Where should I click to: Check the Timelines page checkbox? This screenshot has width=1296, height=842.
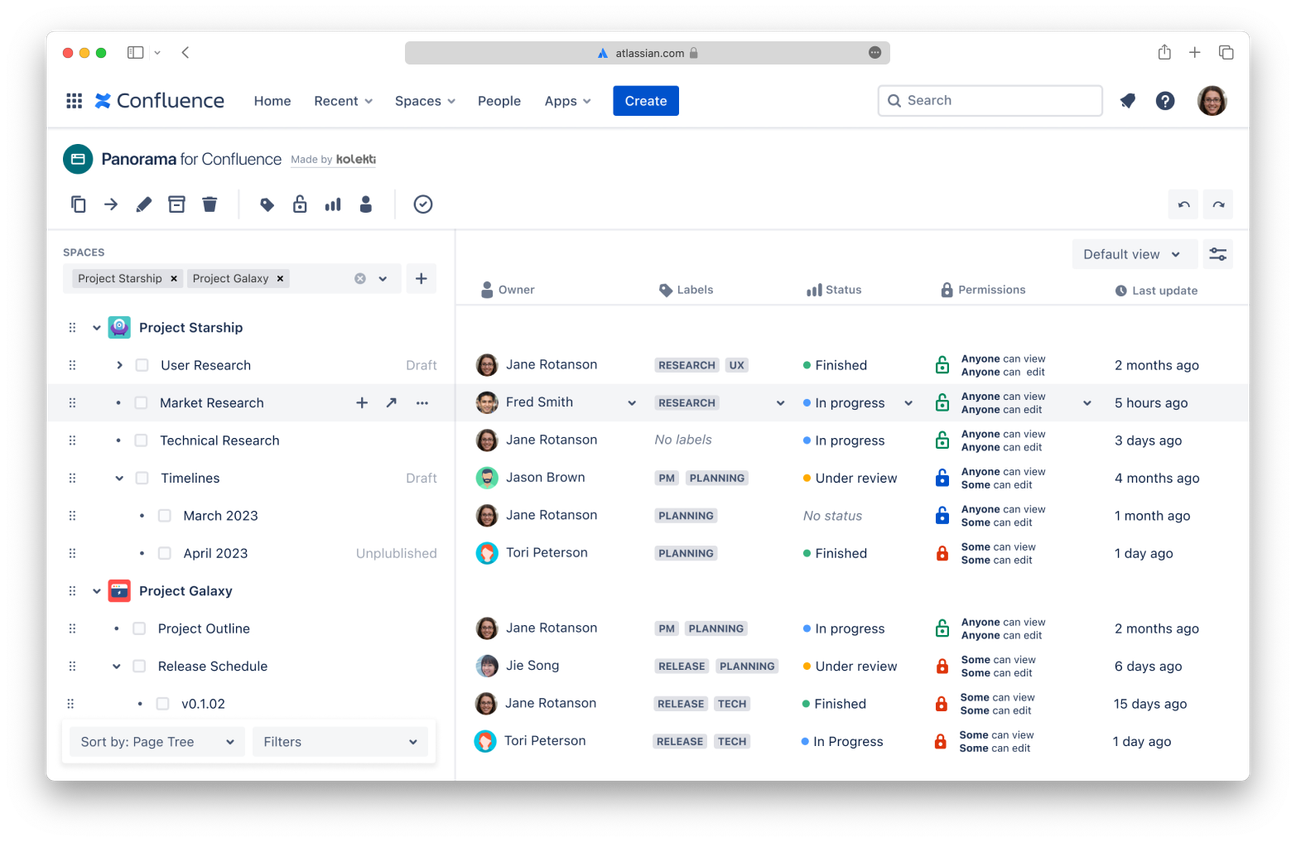click(143, 478)
